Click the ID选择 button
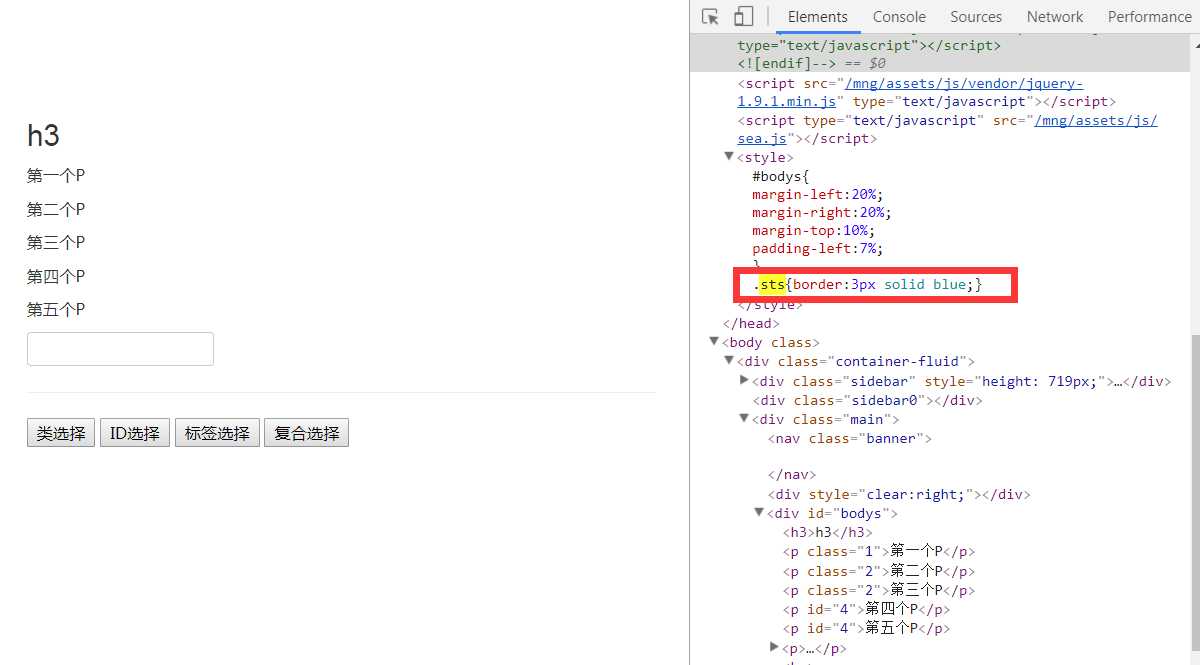 135,433
